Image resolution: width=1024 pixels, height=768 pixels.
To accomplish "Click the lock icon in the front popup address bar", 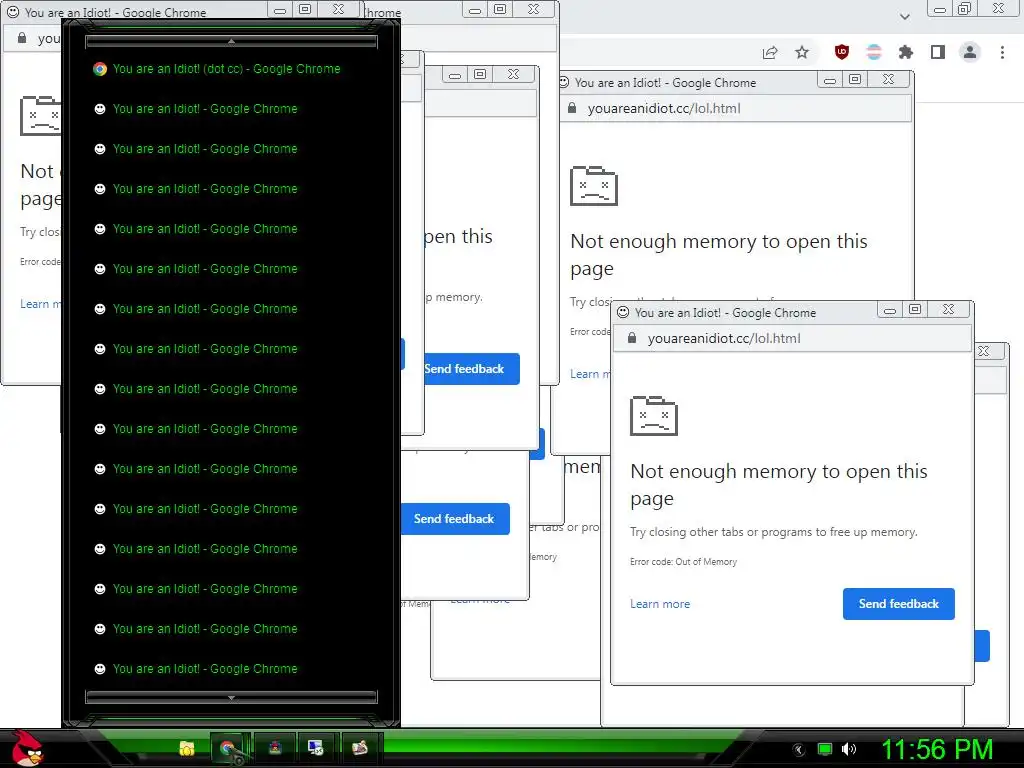I will (632, 338).
